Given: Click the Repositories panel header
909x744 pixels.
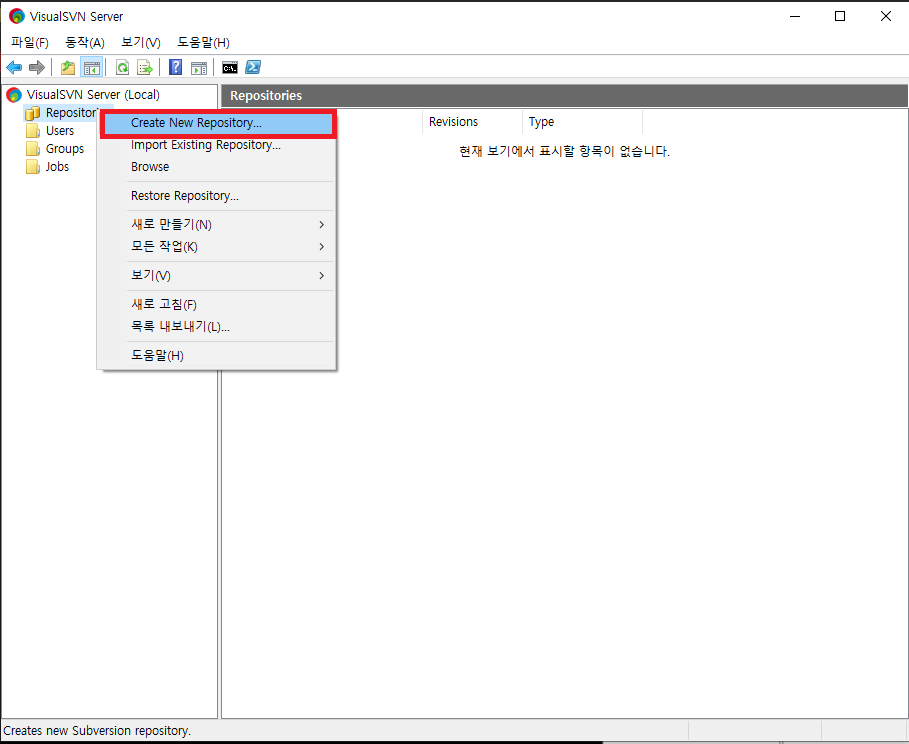Looking at the screenshot, I should [564, 96].
